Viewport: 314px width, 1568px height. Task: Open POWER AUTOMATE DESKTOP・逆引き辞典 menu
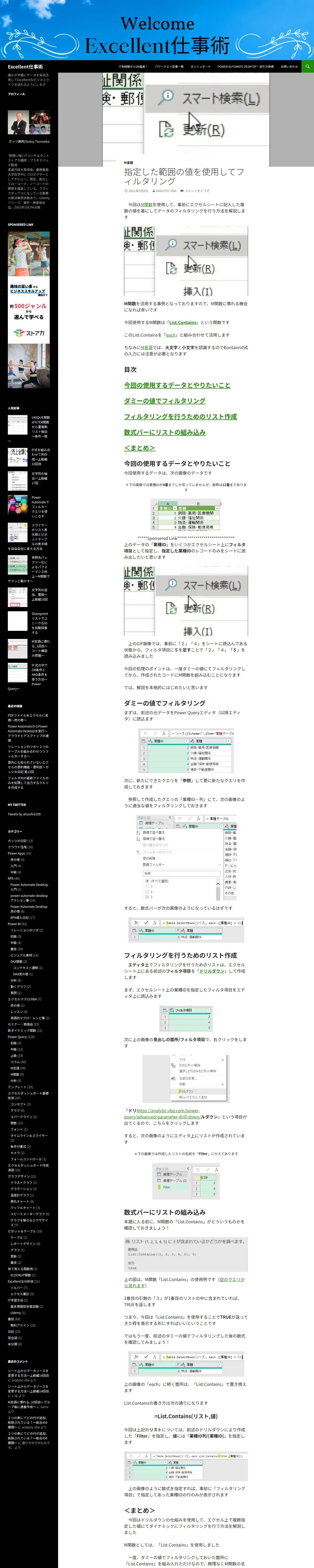click(x=246, y=66)
